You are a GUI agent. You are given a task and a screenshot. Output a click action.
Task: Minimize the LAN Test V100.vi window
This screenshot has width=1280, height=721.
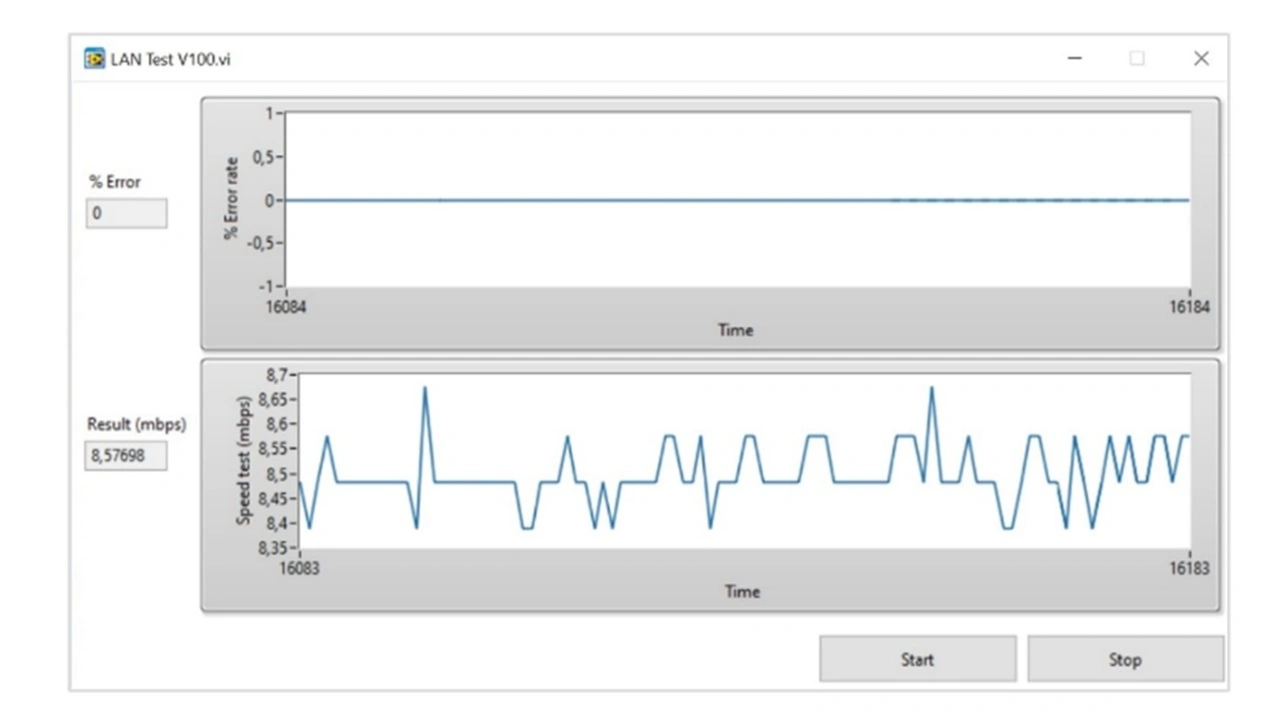coord(1075,59)
